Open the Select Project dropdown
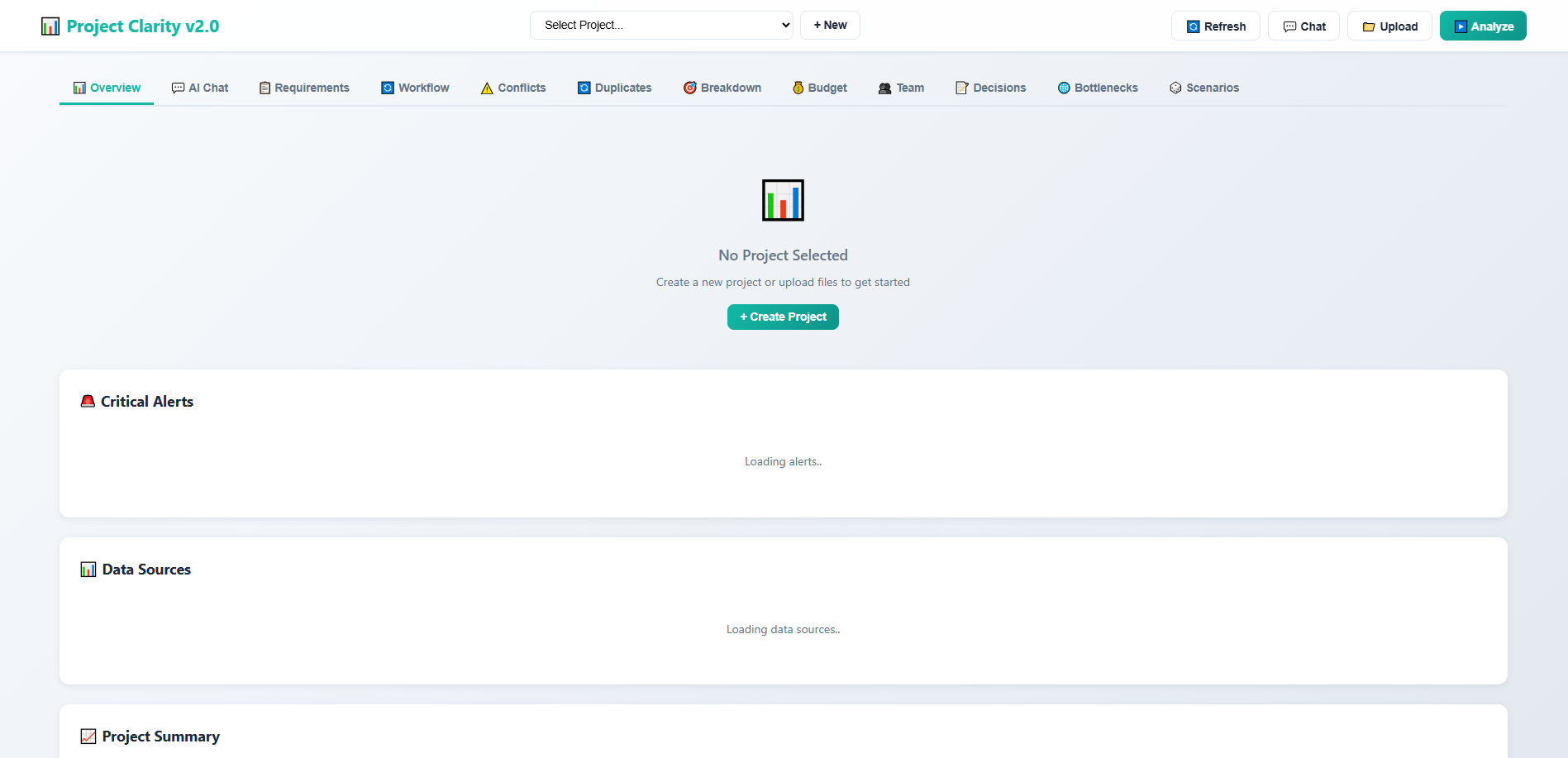The height and width of the screenshot is (758, 1568). pyautogui.click(x=661, y=25)
